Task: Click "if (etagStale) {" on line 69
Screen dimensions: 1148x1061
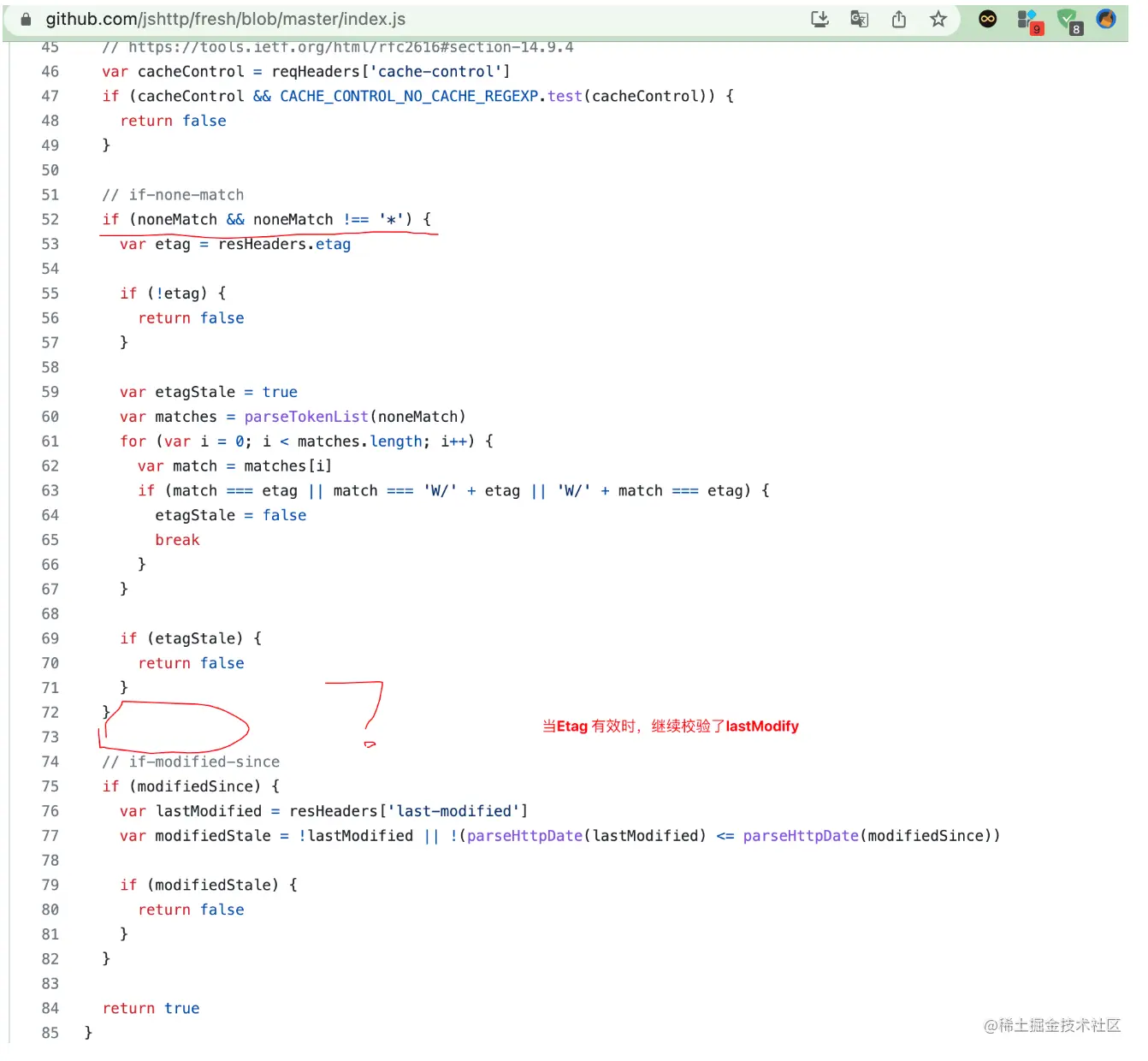Action: point(191,638)
